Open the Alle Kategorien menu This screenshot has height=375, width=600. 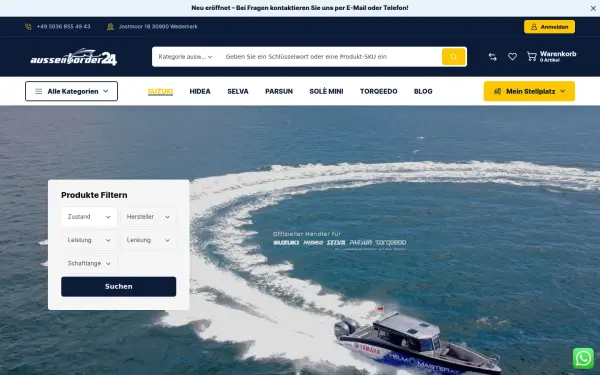pos(72,91)
